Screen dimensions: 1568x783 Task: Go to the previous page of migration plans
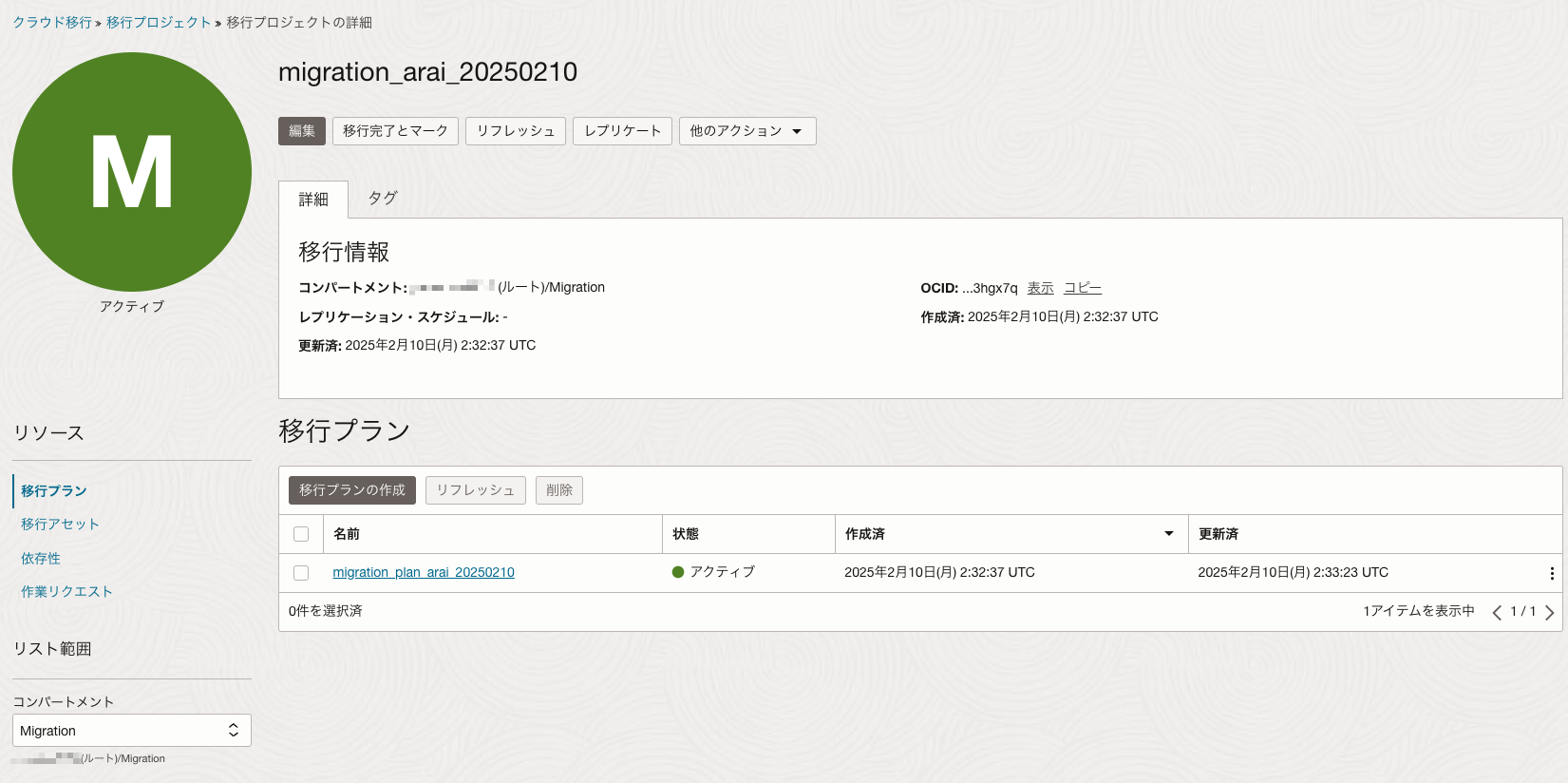click(1497, 613)
